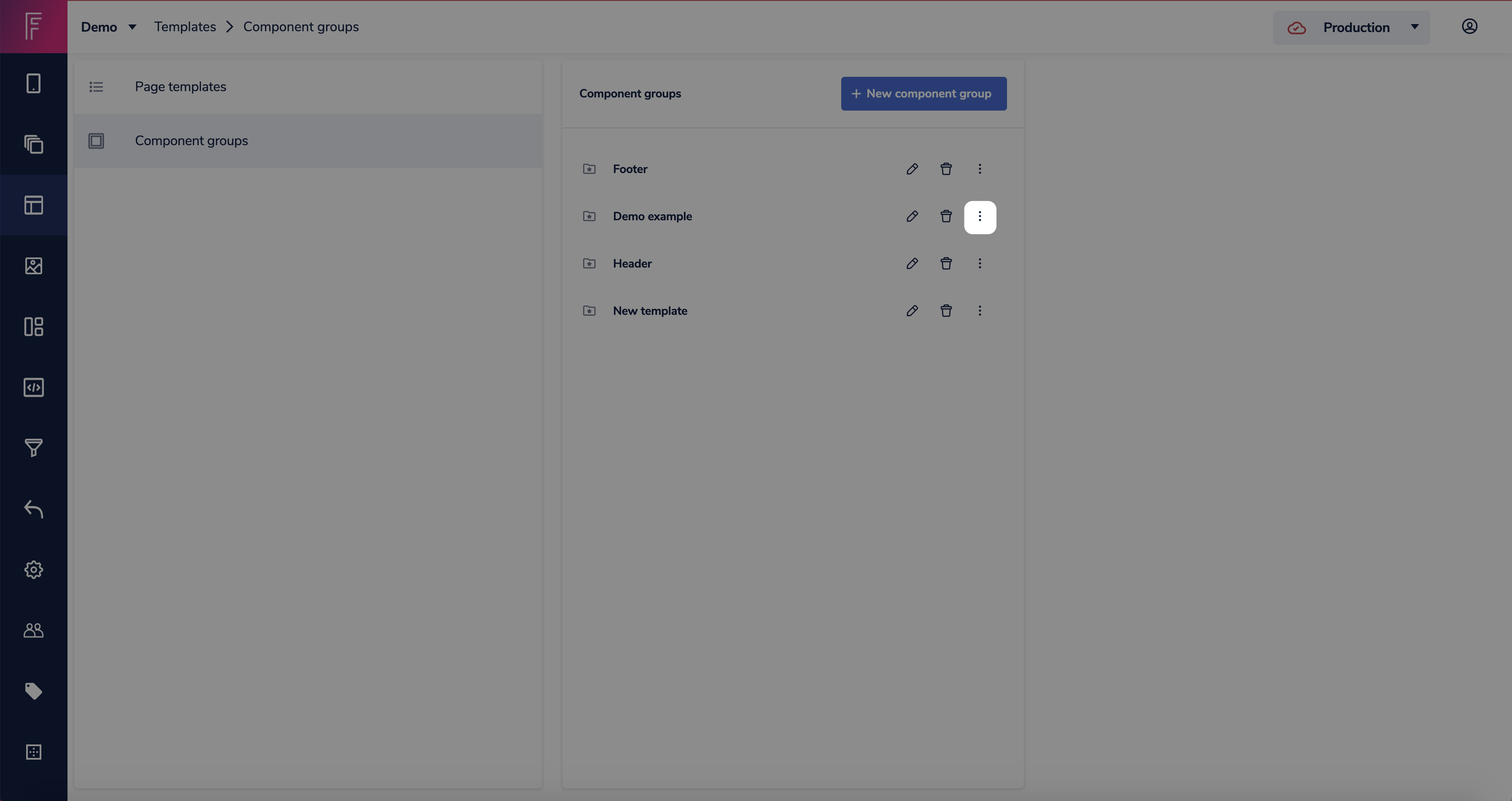Switch to the Page templates section

(x=180, y=87)
